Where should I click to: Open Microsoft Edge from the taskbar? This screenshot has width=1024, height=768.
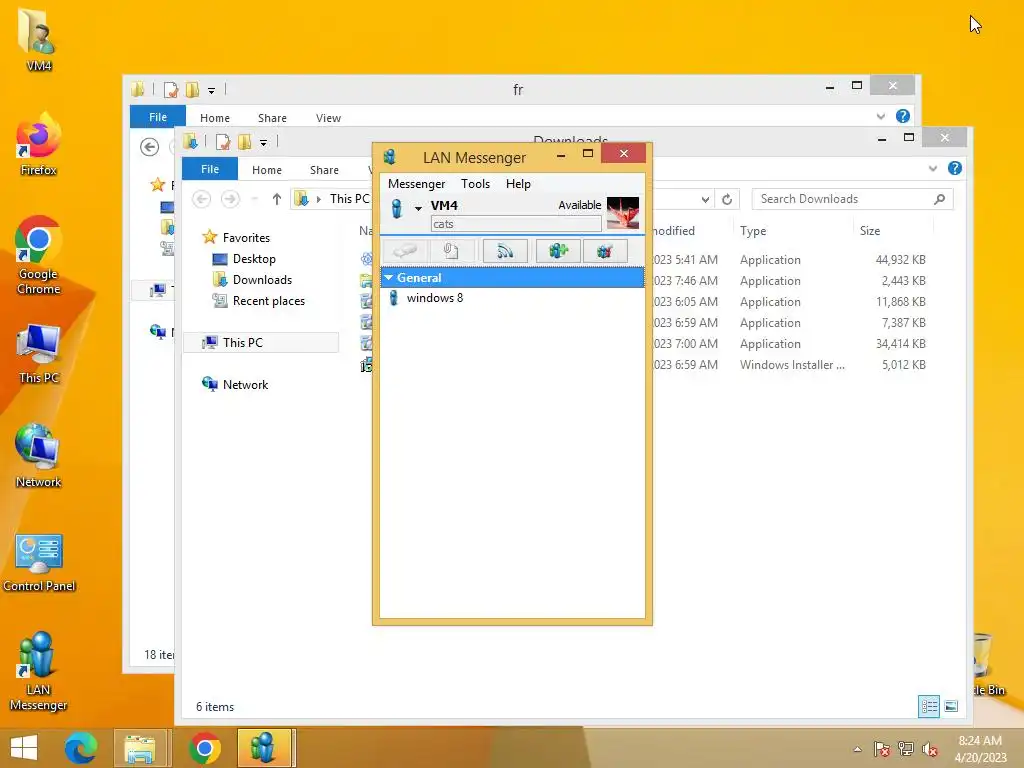point(80,748)
